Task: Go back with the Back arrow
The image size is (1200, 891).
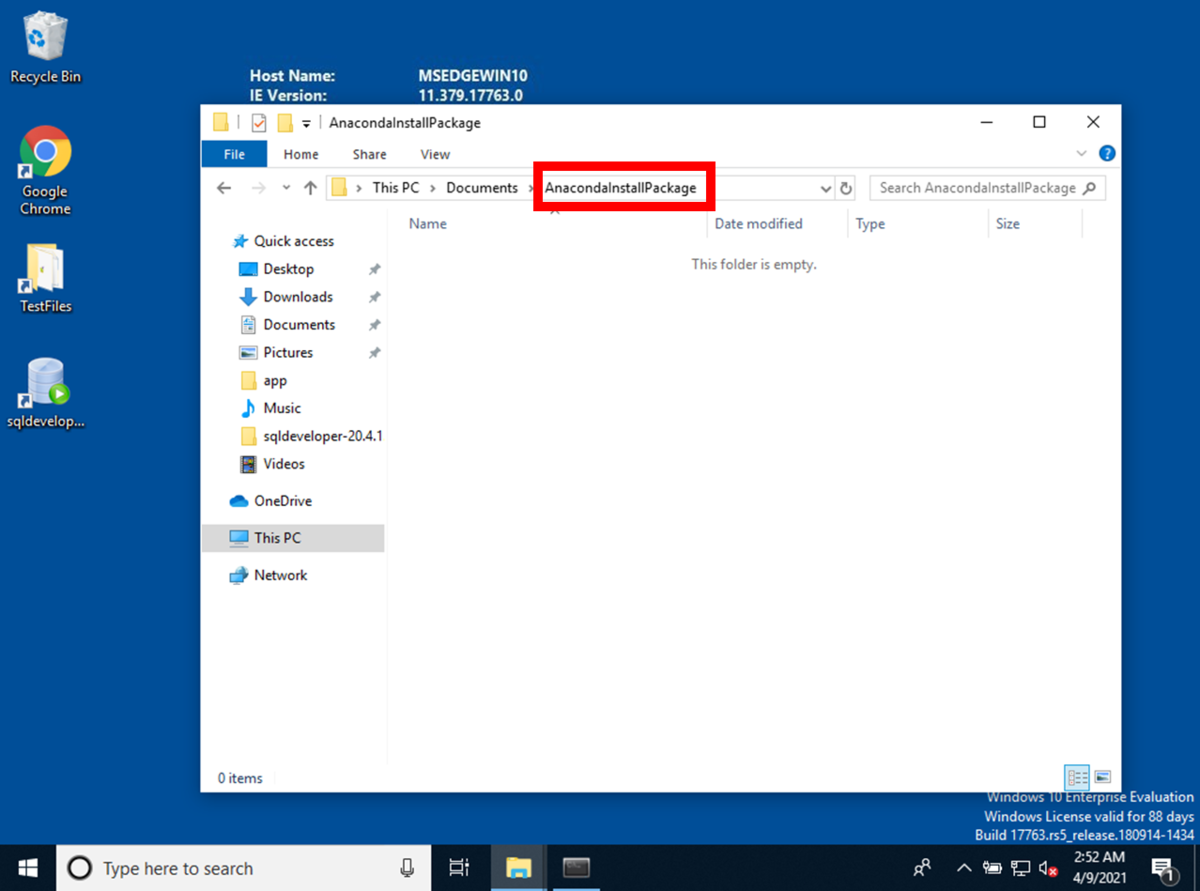Action: (224, 188)
